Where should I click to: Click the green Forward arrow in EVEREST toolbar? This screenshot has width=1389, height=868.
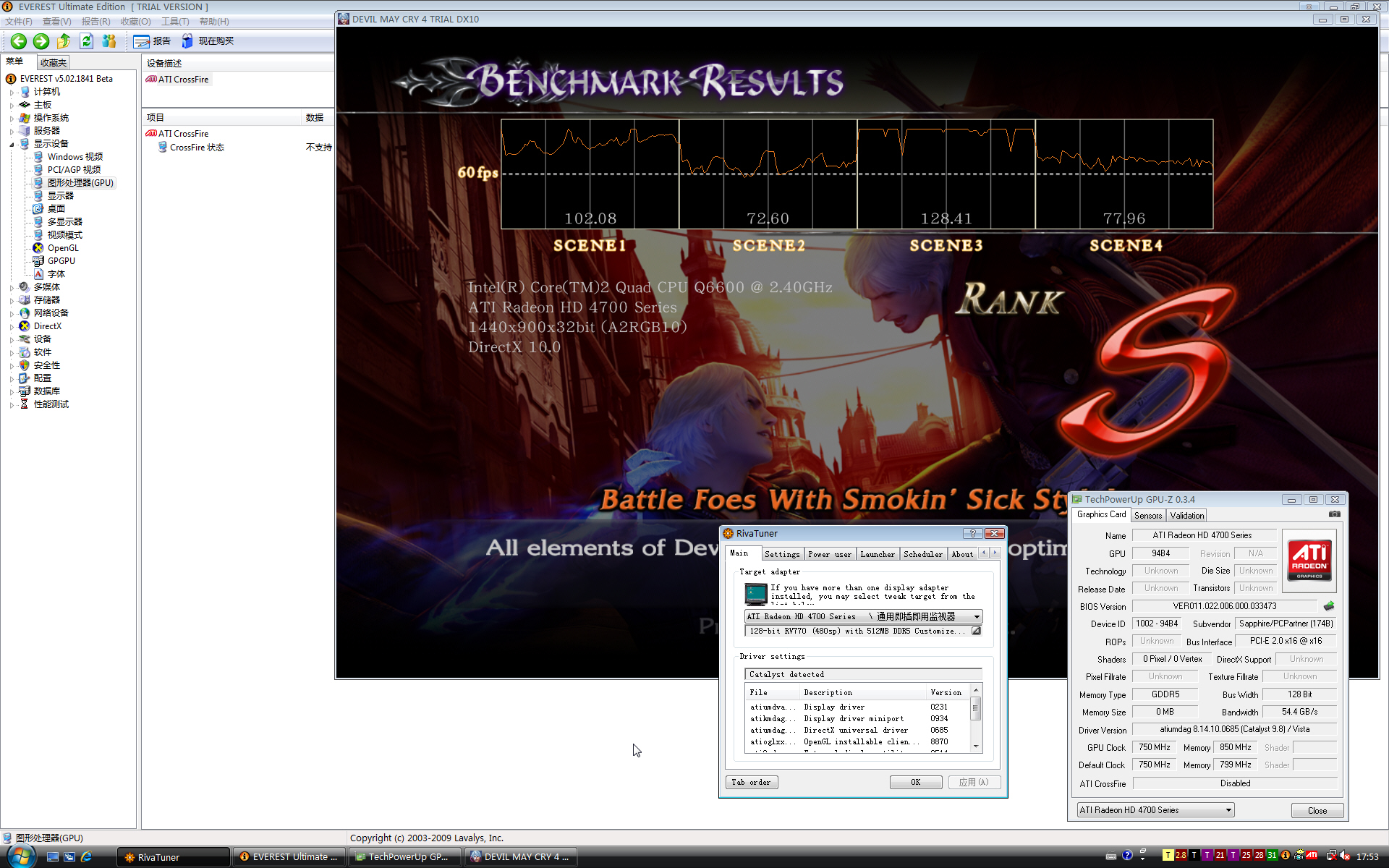tap(41, 41)
